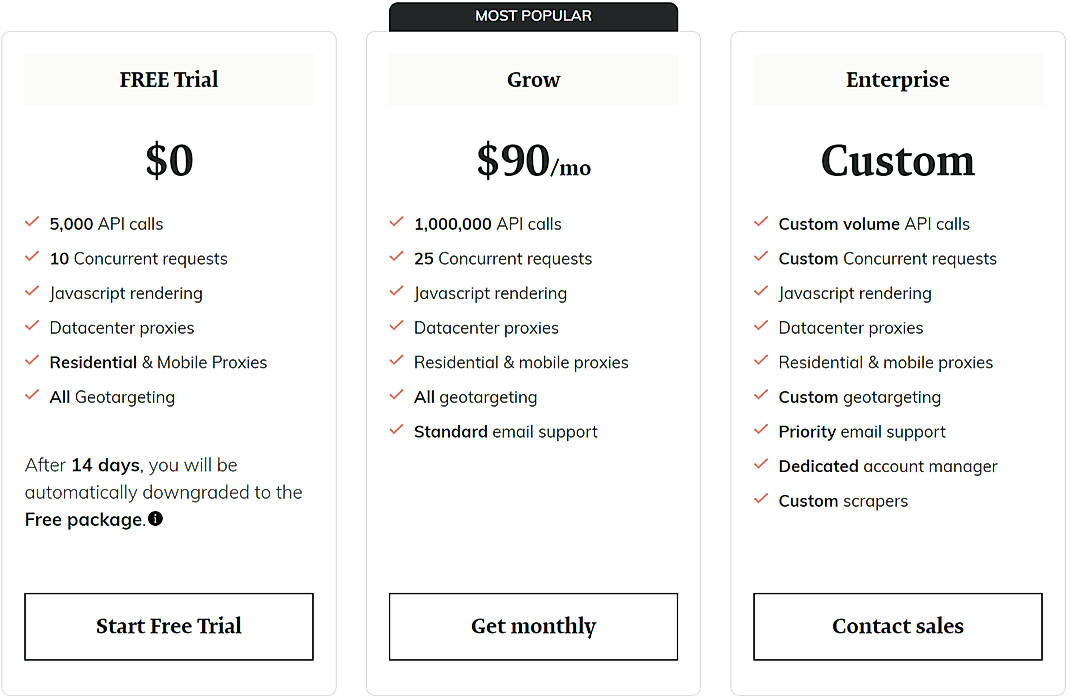Click the info icon after Free package

154,519
